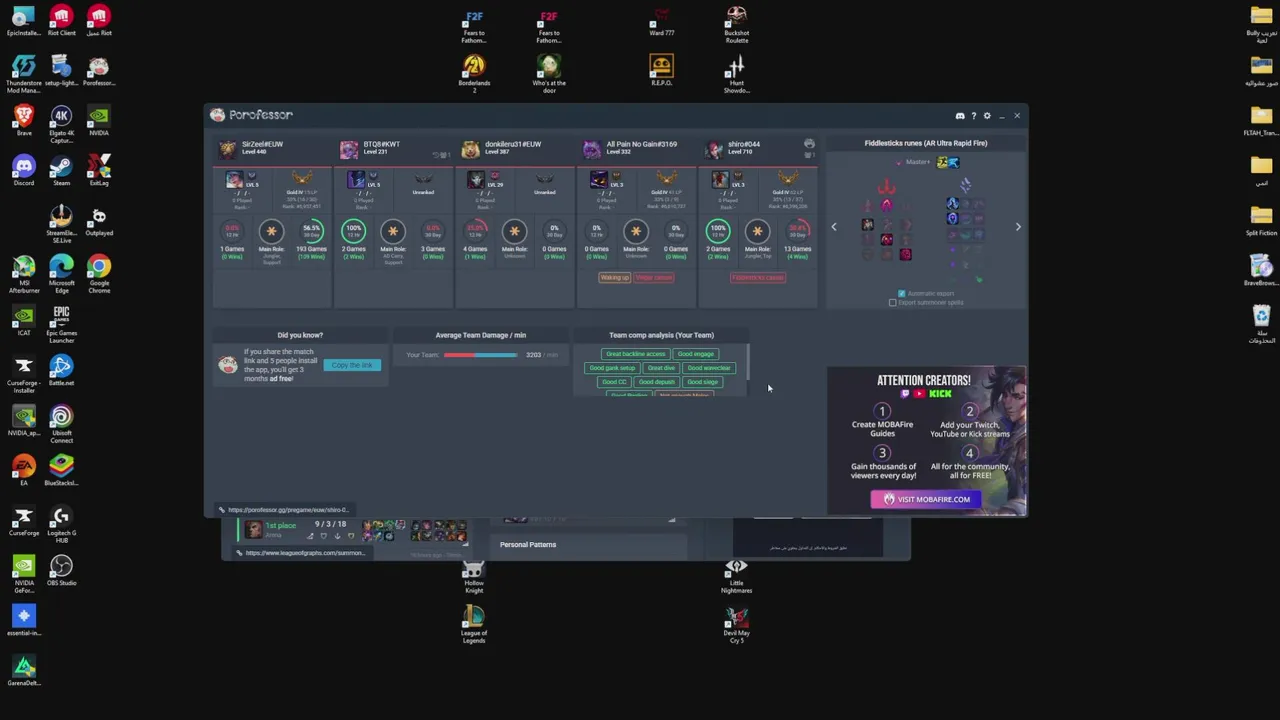1280x720 pixels.
Task: Go to previous rune page arrow
Action: pyautogui.click(x=834, y=227)
